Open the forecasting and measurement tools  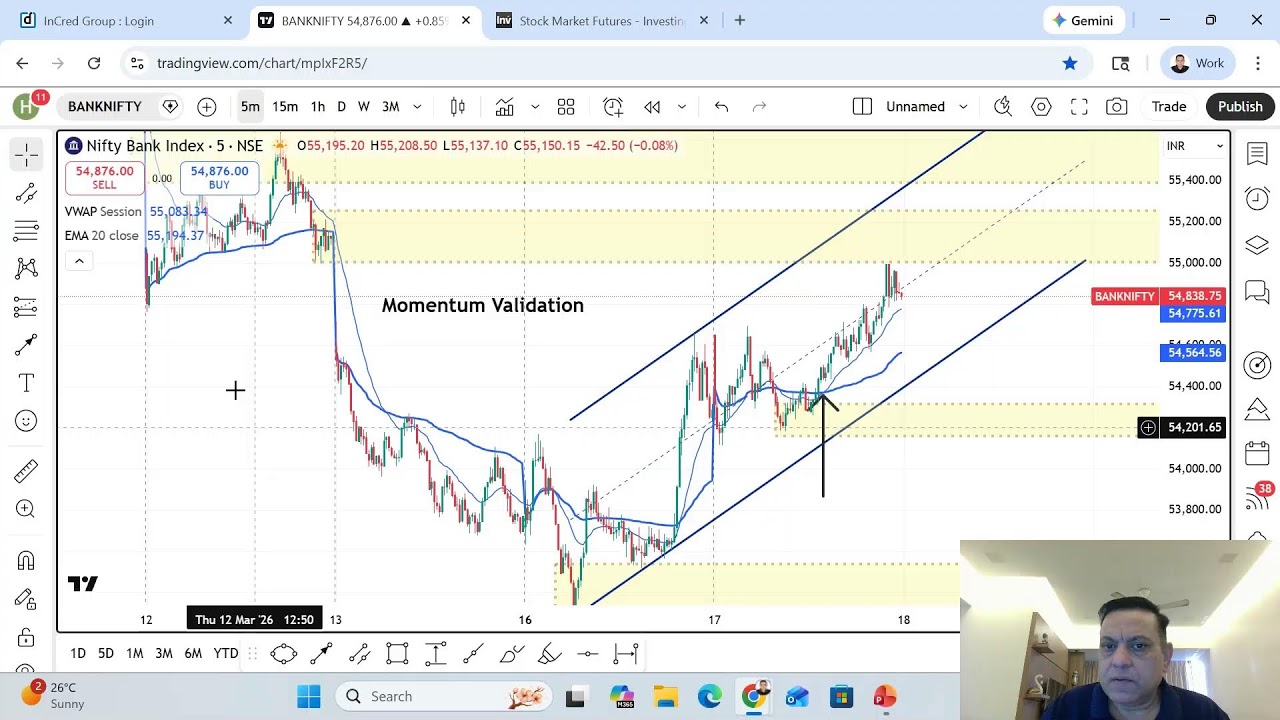(26, 307)
